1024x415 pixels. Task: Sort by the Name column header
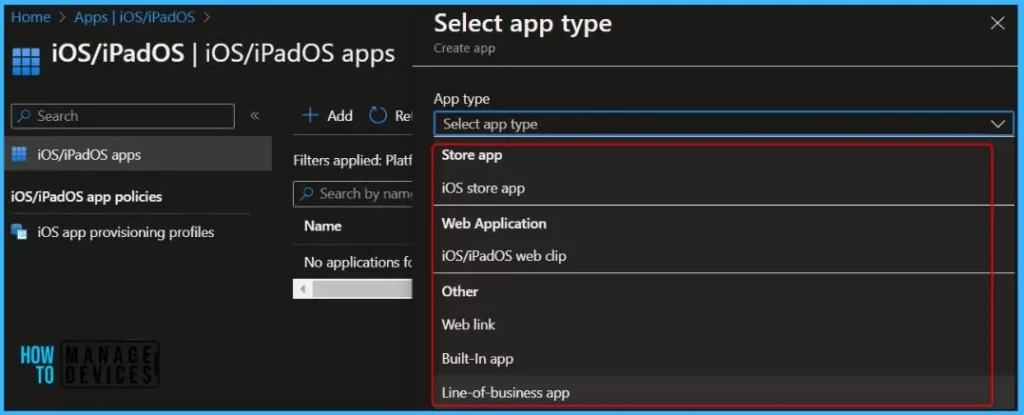[323, 226]
